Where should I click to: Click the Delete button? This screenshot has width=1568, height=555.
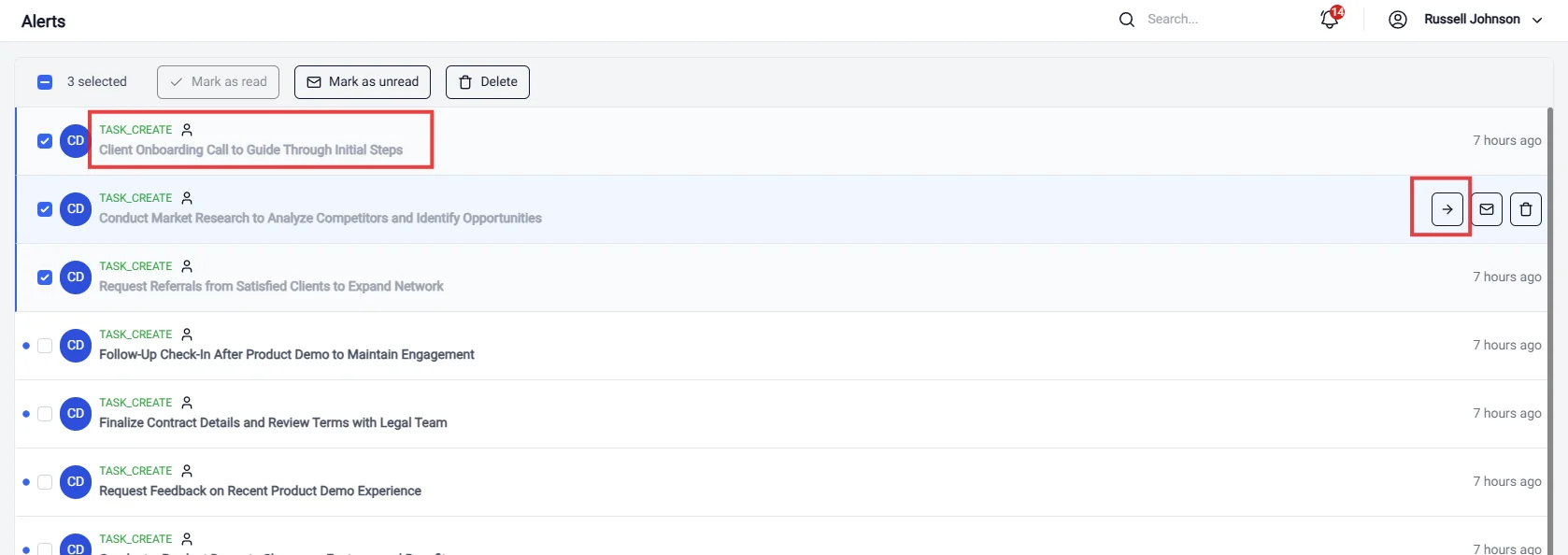pos(488,82)
